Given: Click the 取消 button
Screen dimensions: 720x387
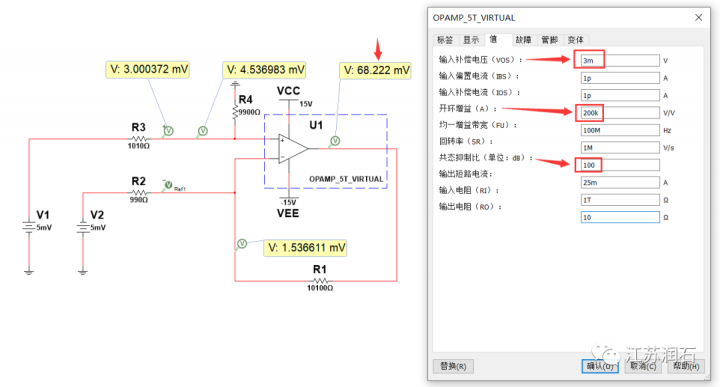Looking at the screenshot, I should coord(643,366).
